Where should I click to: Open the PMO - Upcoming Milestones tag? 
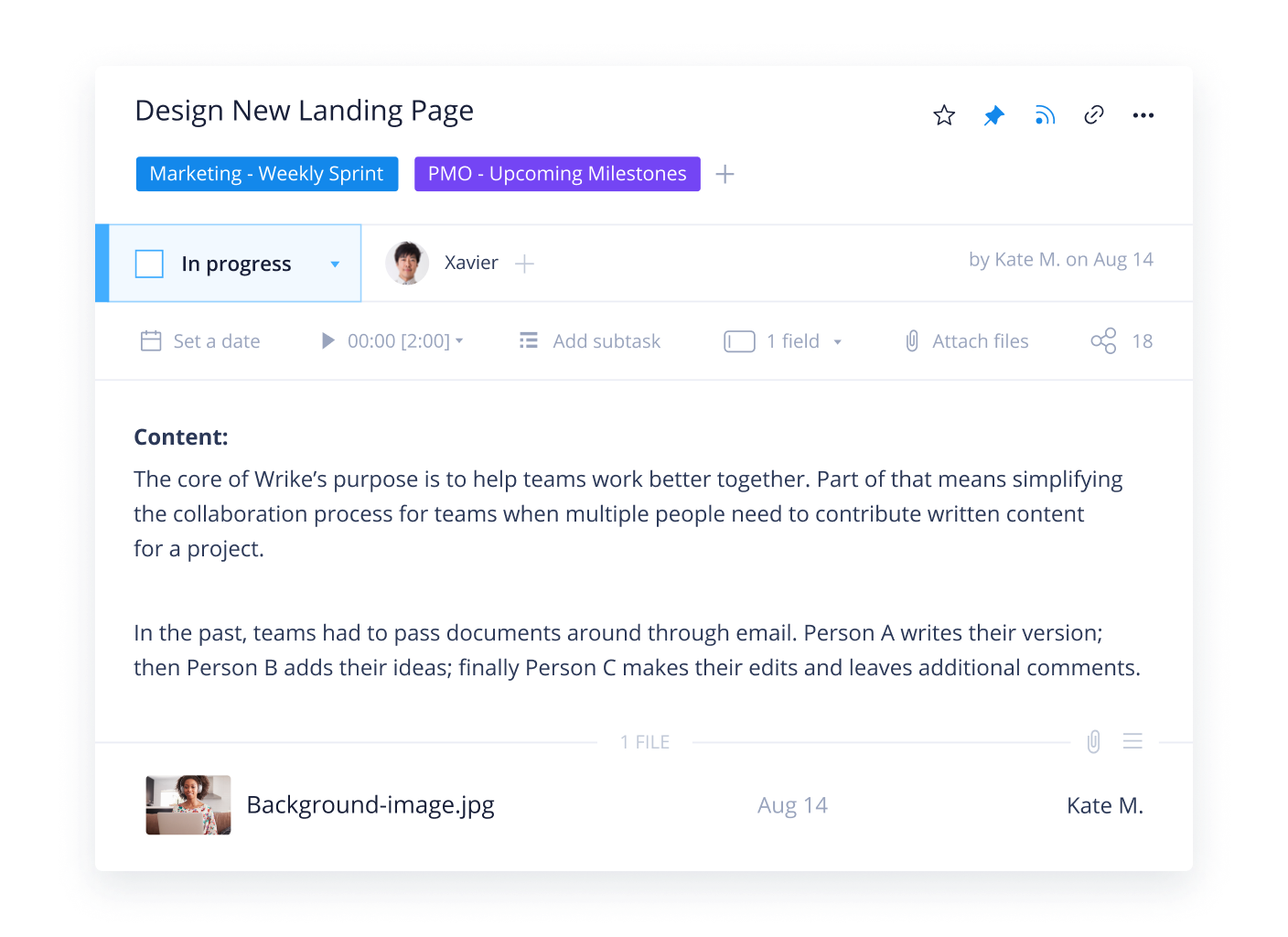pos(557,174)
